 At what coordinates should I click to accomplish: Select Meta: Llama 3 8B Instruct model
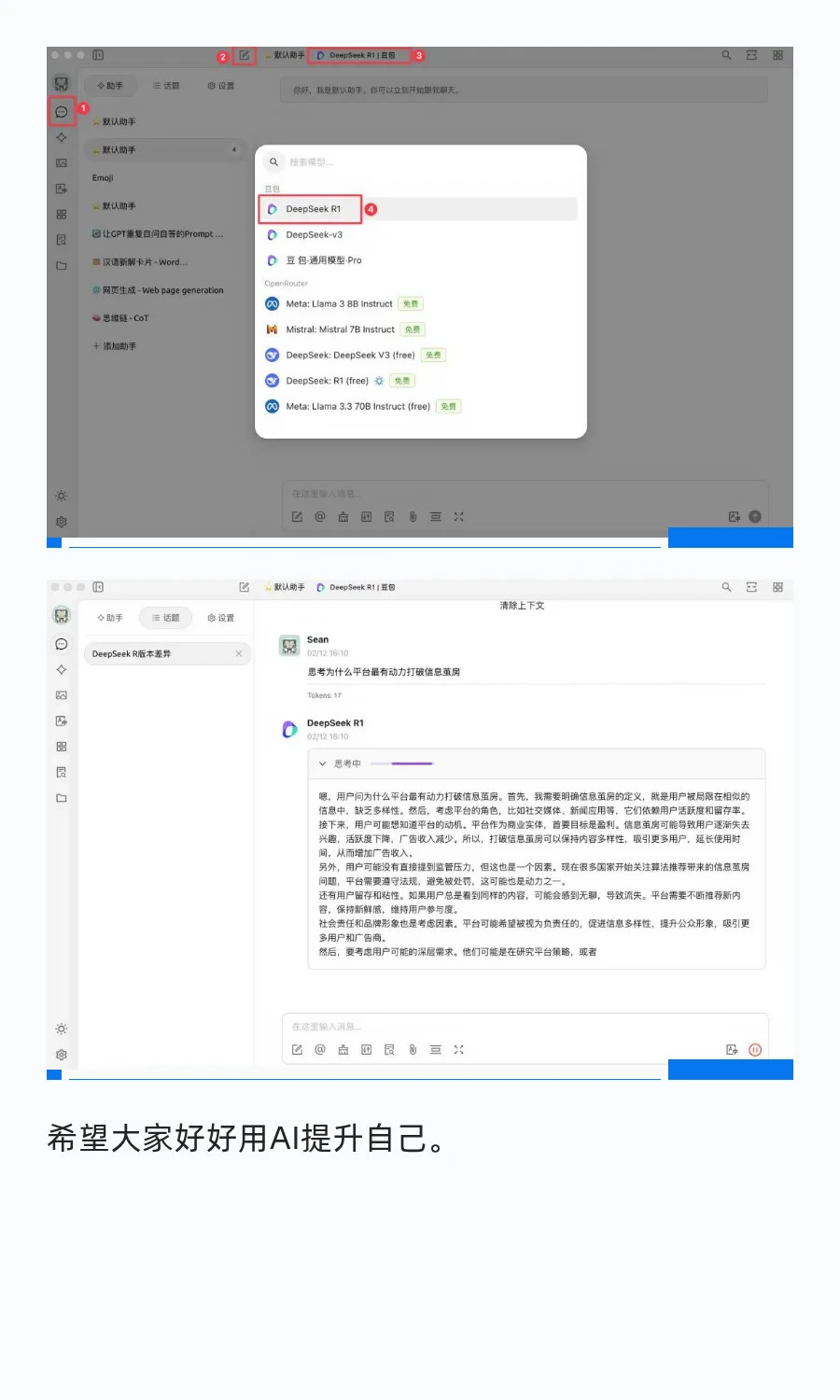[x=339, y=303]
